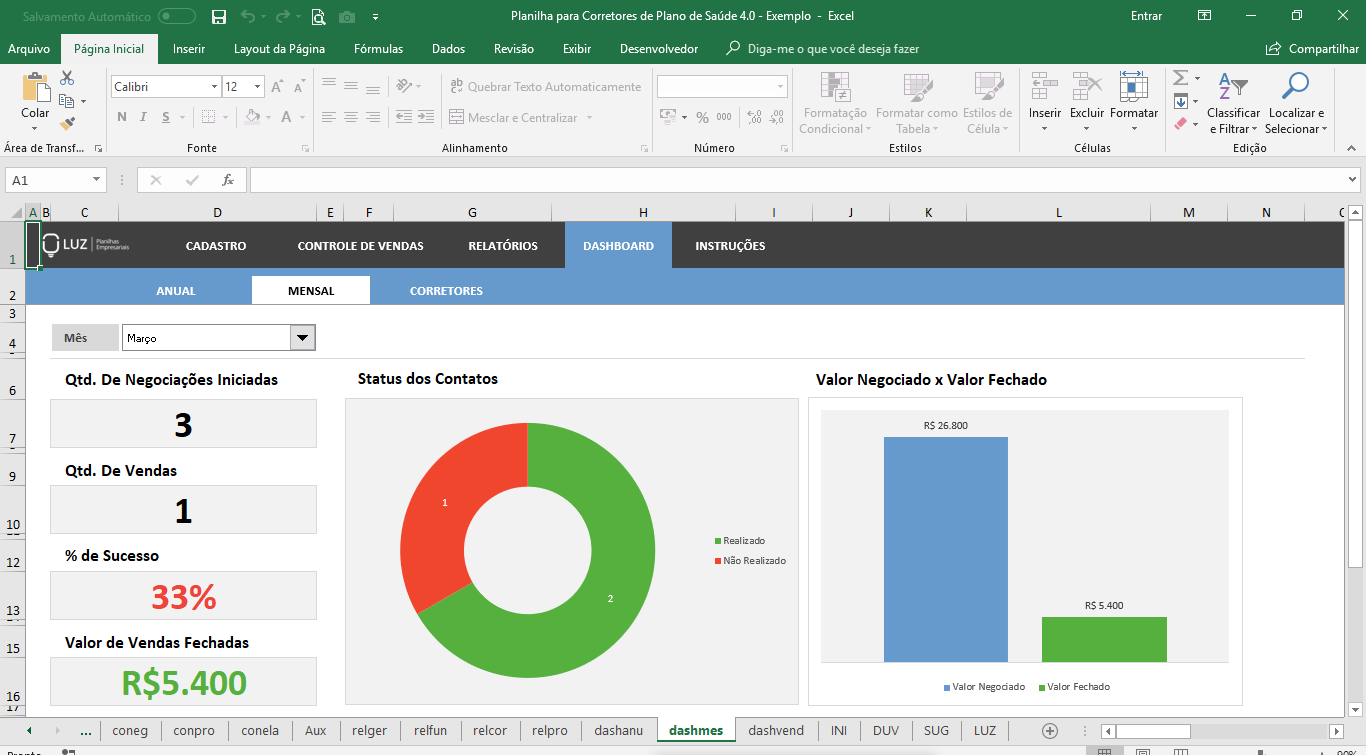This screenshot has height=755, width=1366.
Task: Open the Fórmulas ribbon tab
Action: [x=378, y=49]
